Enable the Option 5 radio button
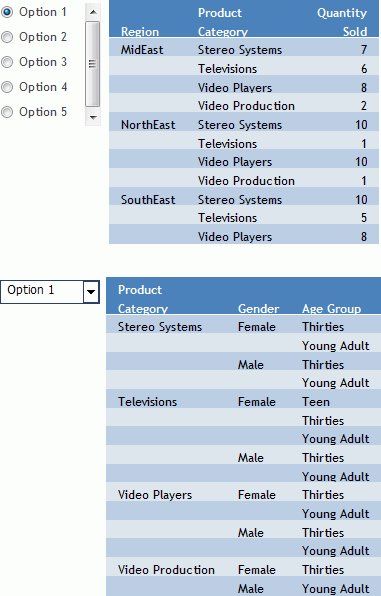 pyautogui.click(x=7, y=112)
